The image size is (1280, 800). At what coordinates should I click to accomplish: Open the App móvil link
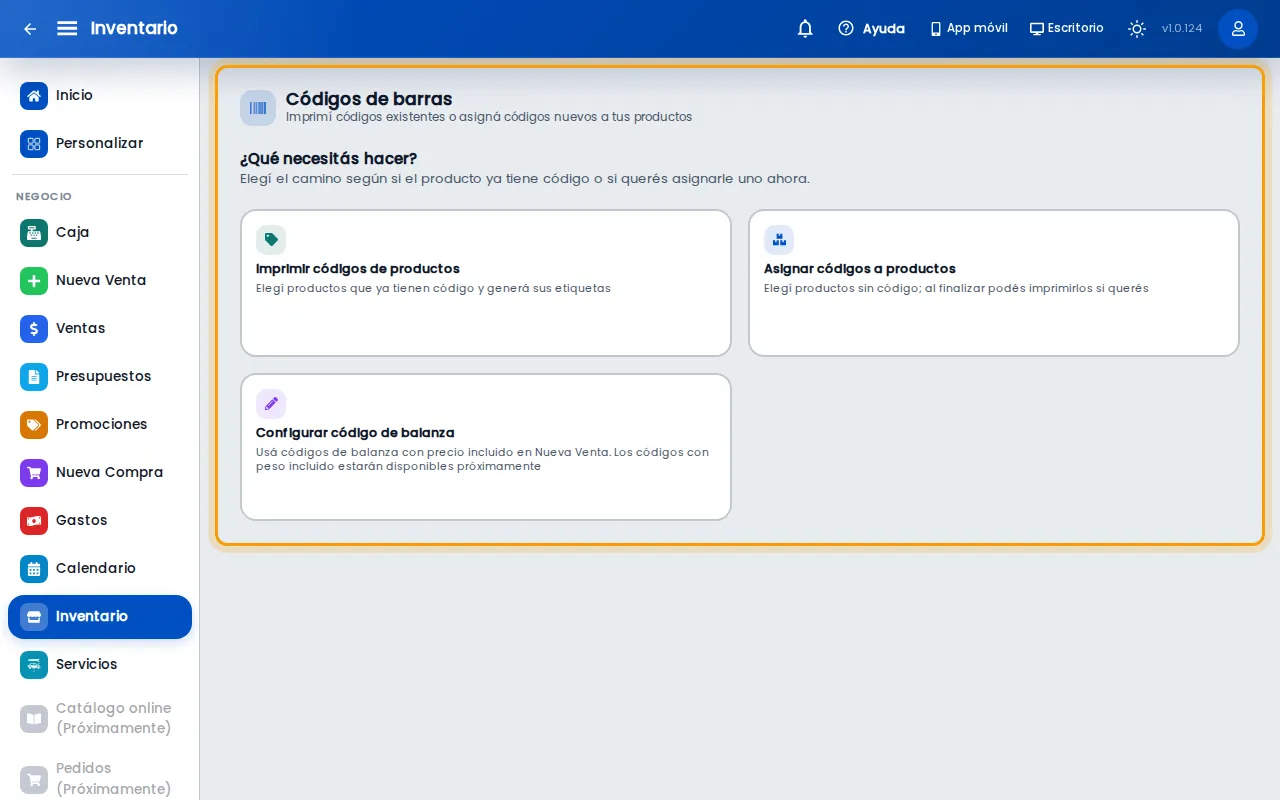(968, 28)
